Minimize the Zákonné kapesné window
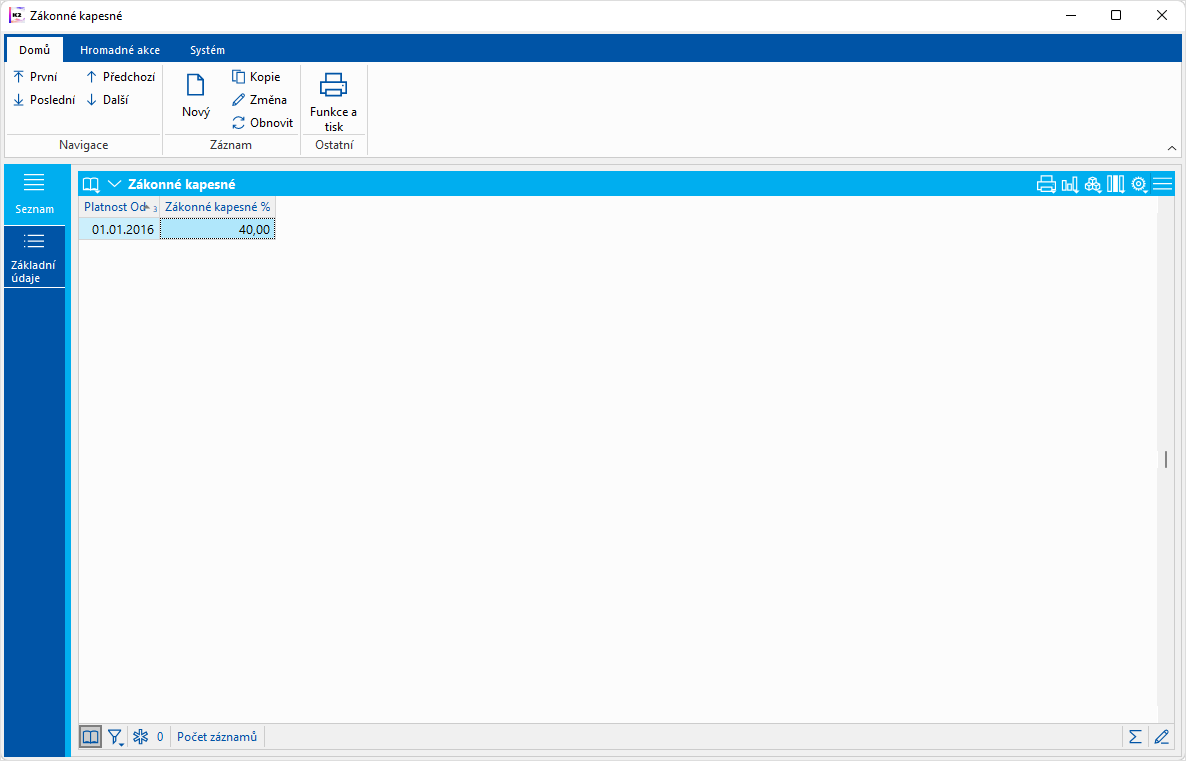The image size is (1186, 761). click(x=1070, y=15)
